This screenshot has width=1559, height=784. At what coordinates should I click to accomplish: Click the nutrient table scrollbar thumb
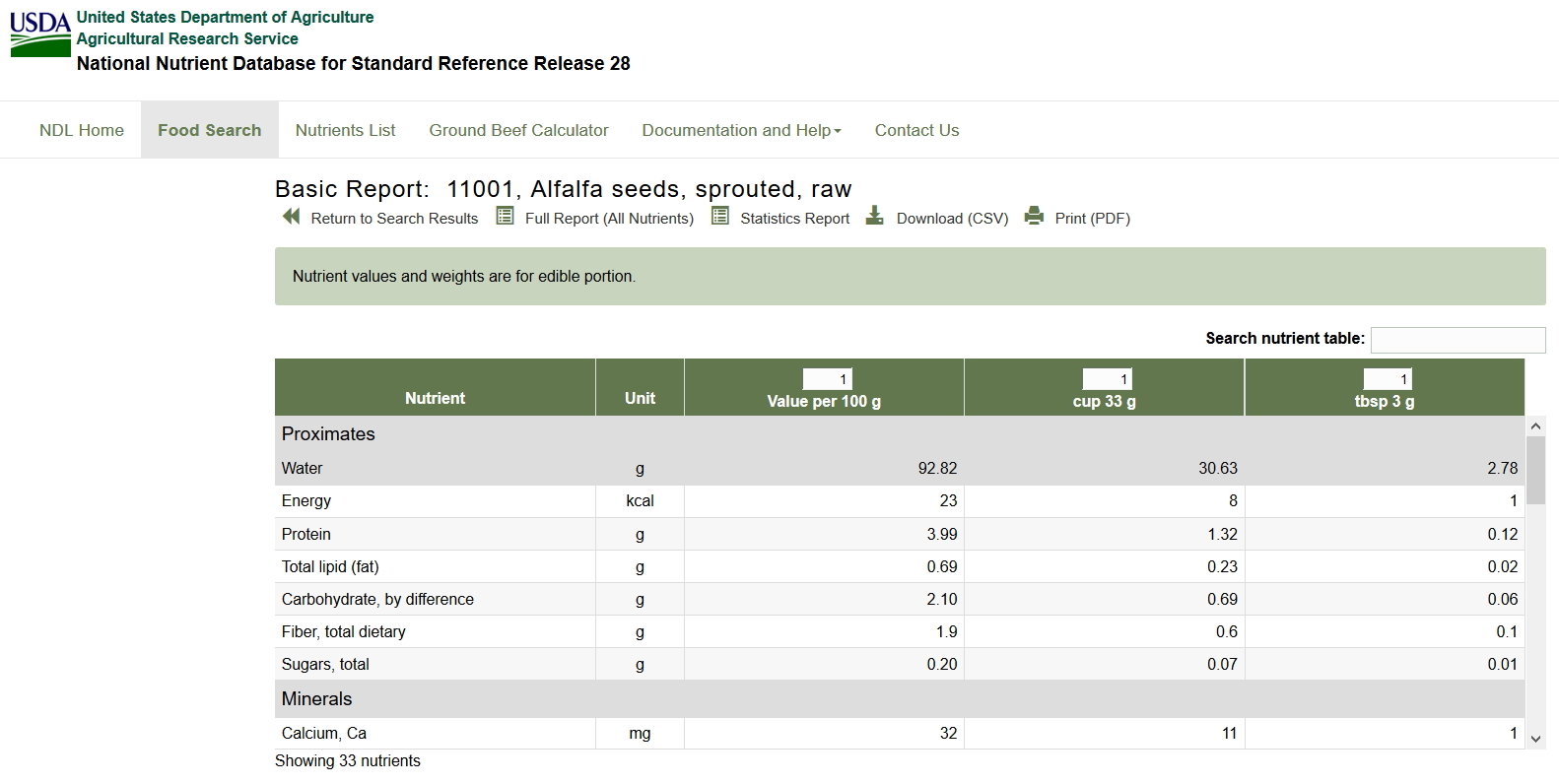[1535, 471]
